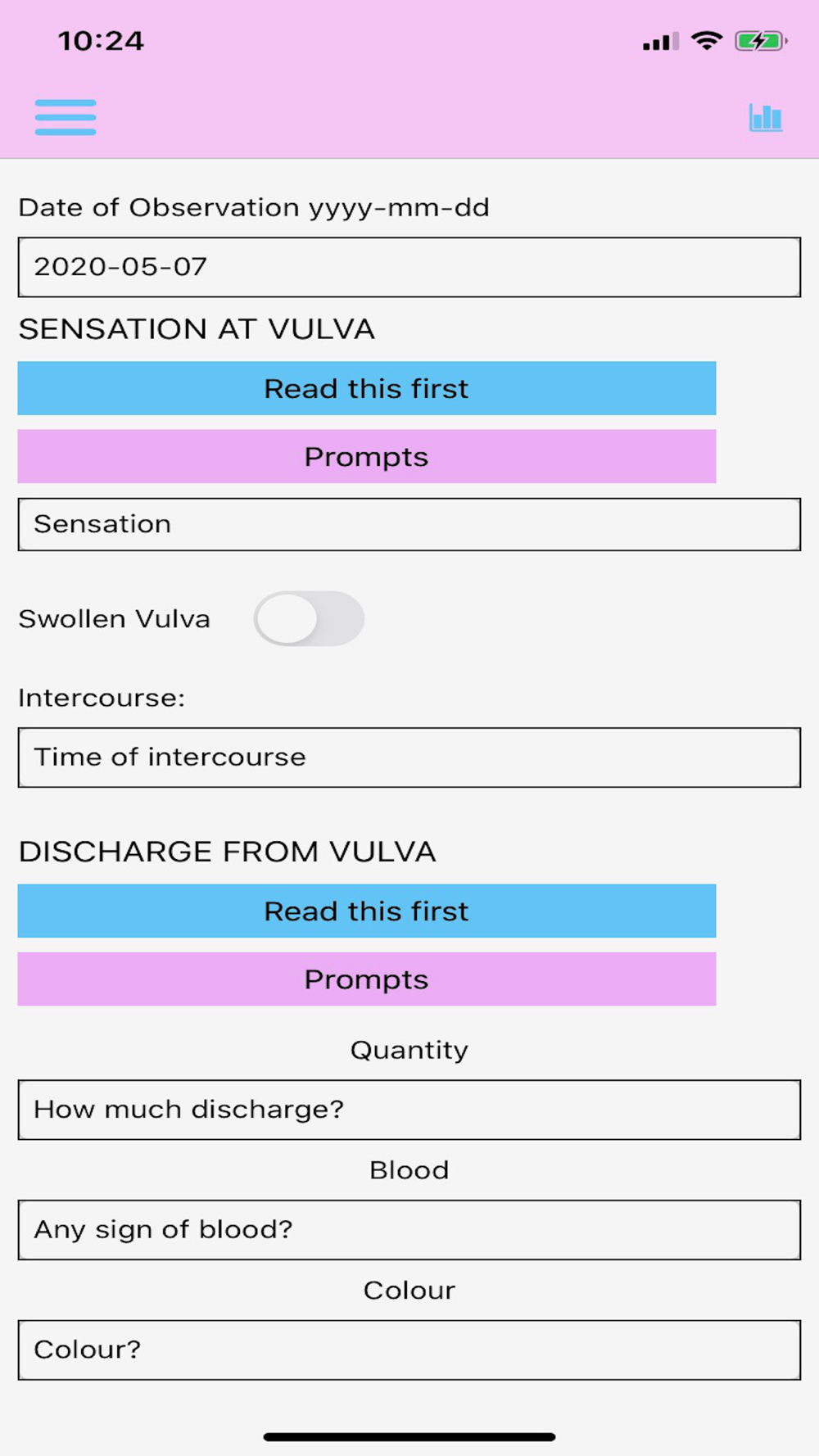Screen dimensions: 819x1456
Task: Click Read this first under Sensation section
Action: point(366,388)
